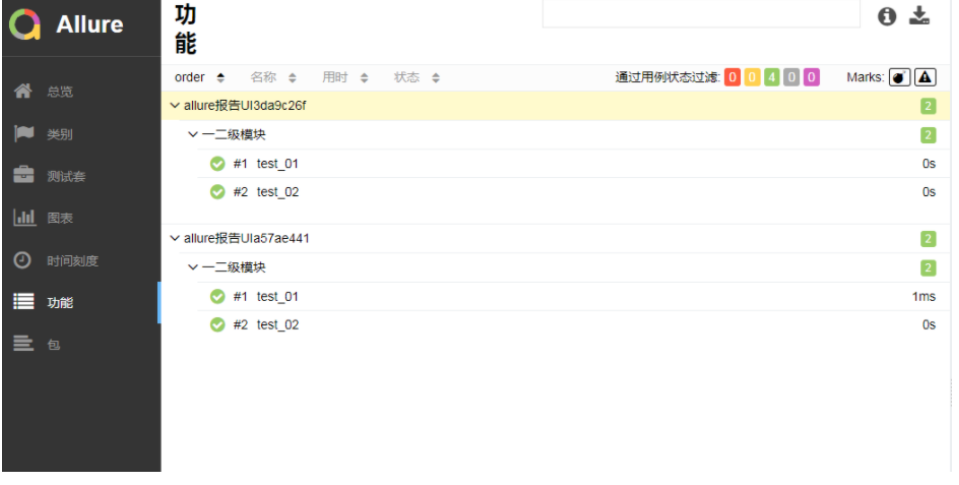Sort by 用时 duration column
This screenshot has width=959, height=485.
[345, 78]
